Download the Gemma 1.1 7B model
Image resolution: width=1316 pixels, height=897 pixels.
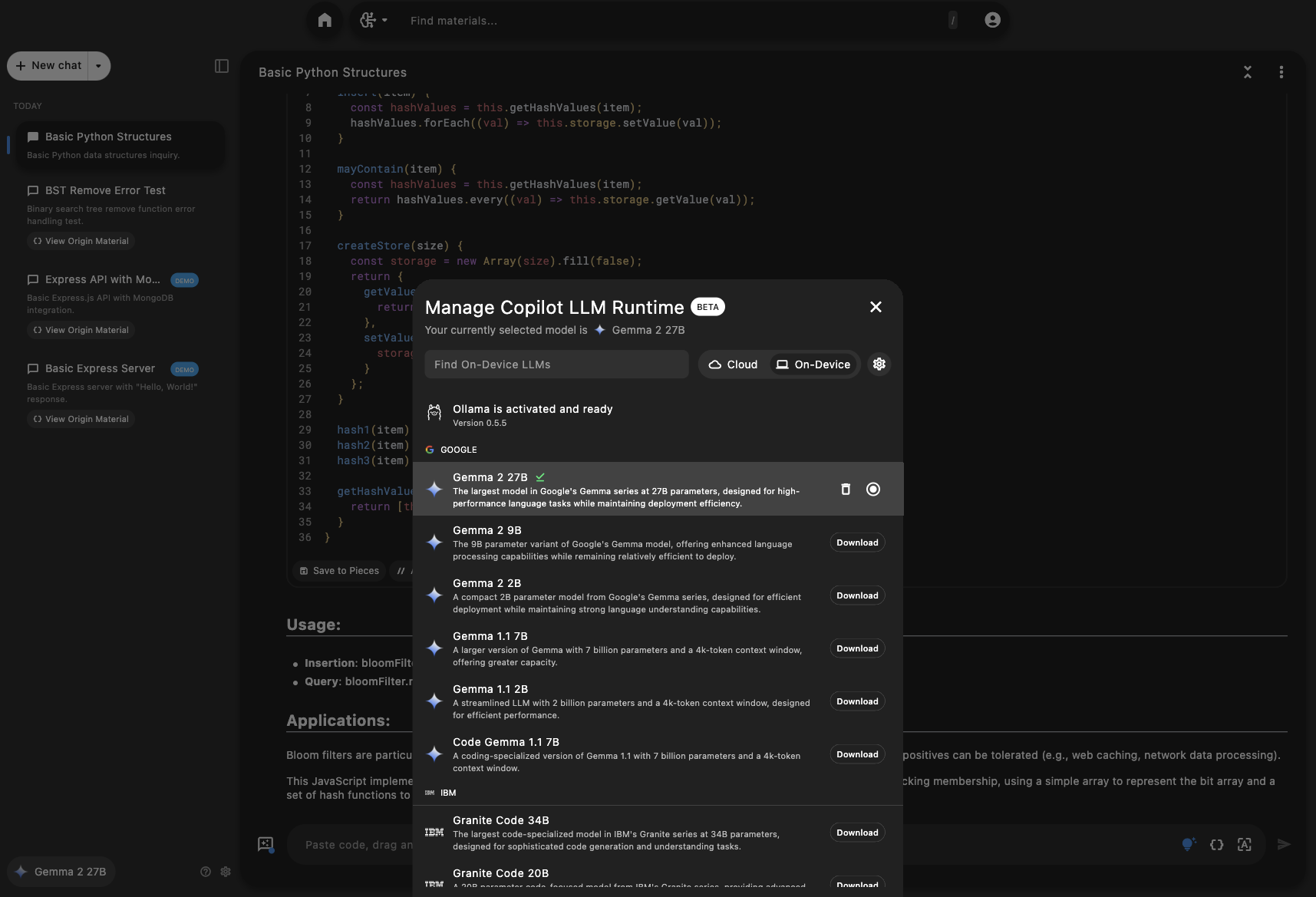pyautogui.click(x=857, y=648)
